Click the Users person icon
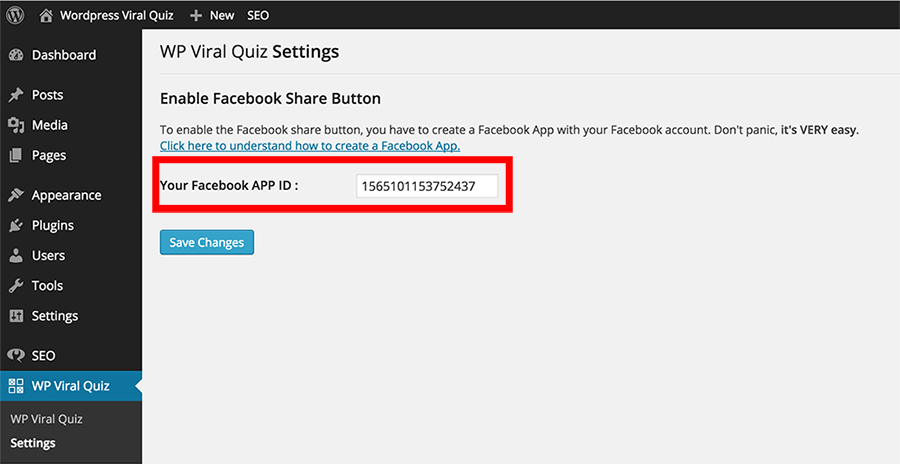The height and width of the screenshot is (464, 900). 16,255
